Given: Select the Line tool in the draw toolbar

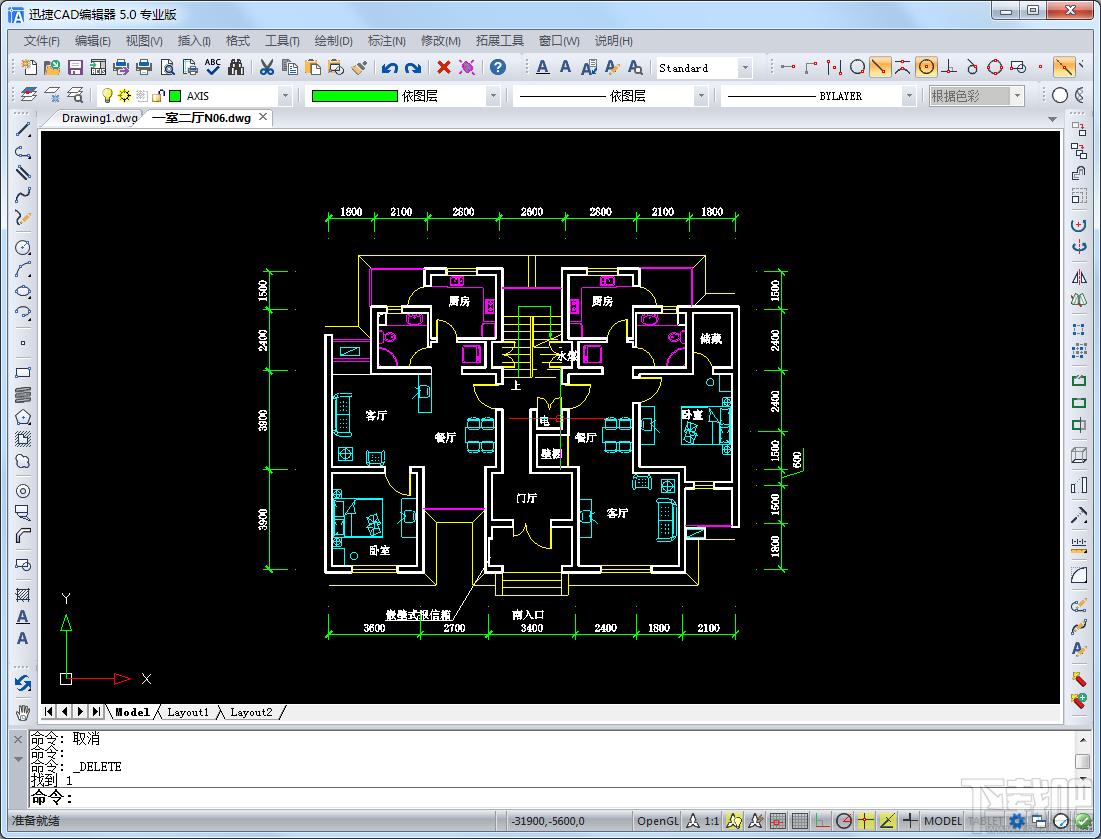Looking at the screenshot, I should click(x=23, y=129).
